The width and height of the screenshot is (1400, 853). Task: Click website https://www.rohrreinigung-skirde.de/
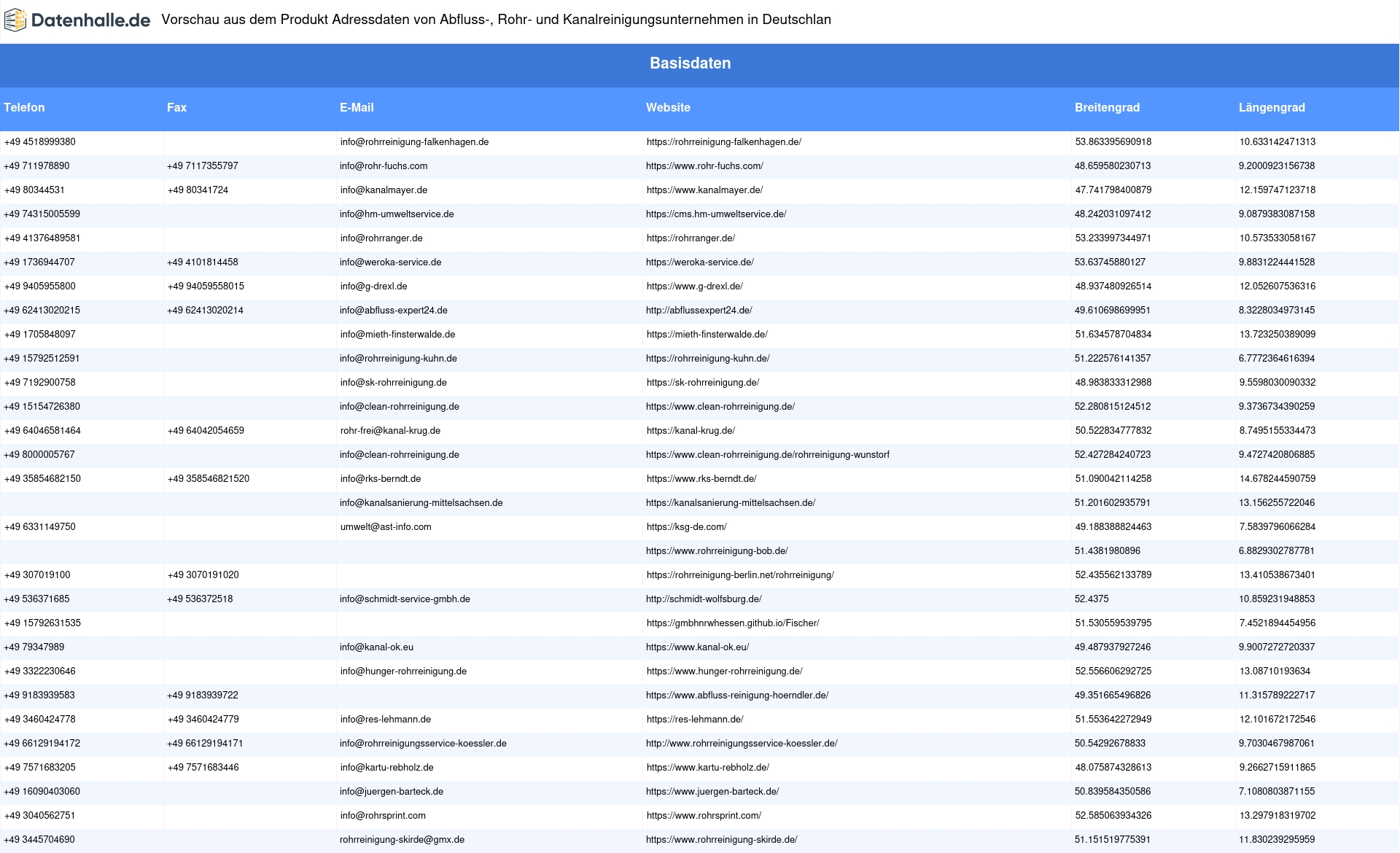pos(722,840)
